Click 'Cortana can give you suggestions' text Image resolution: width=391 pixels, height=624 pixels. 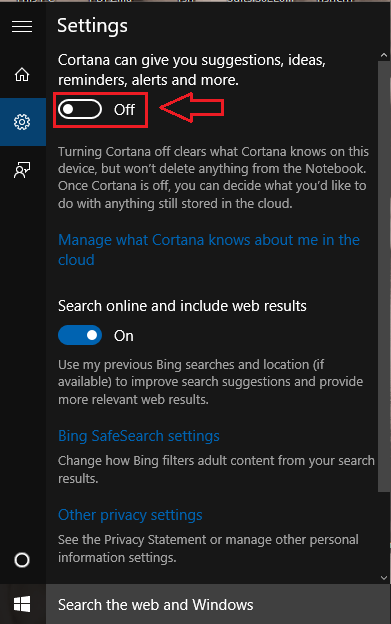(x=192, y=70)
